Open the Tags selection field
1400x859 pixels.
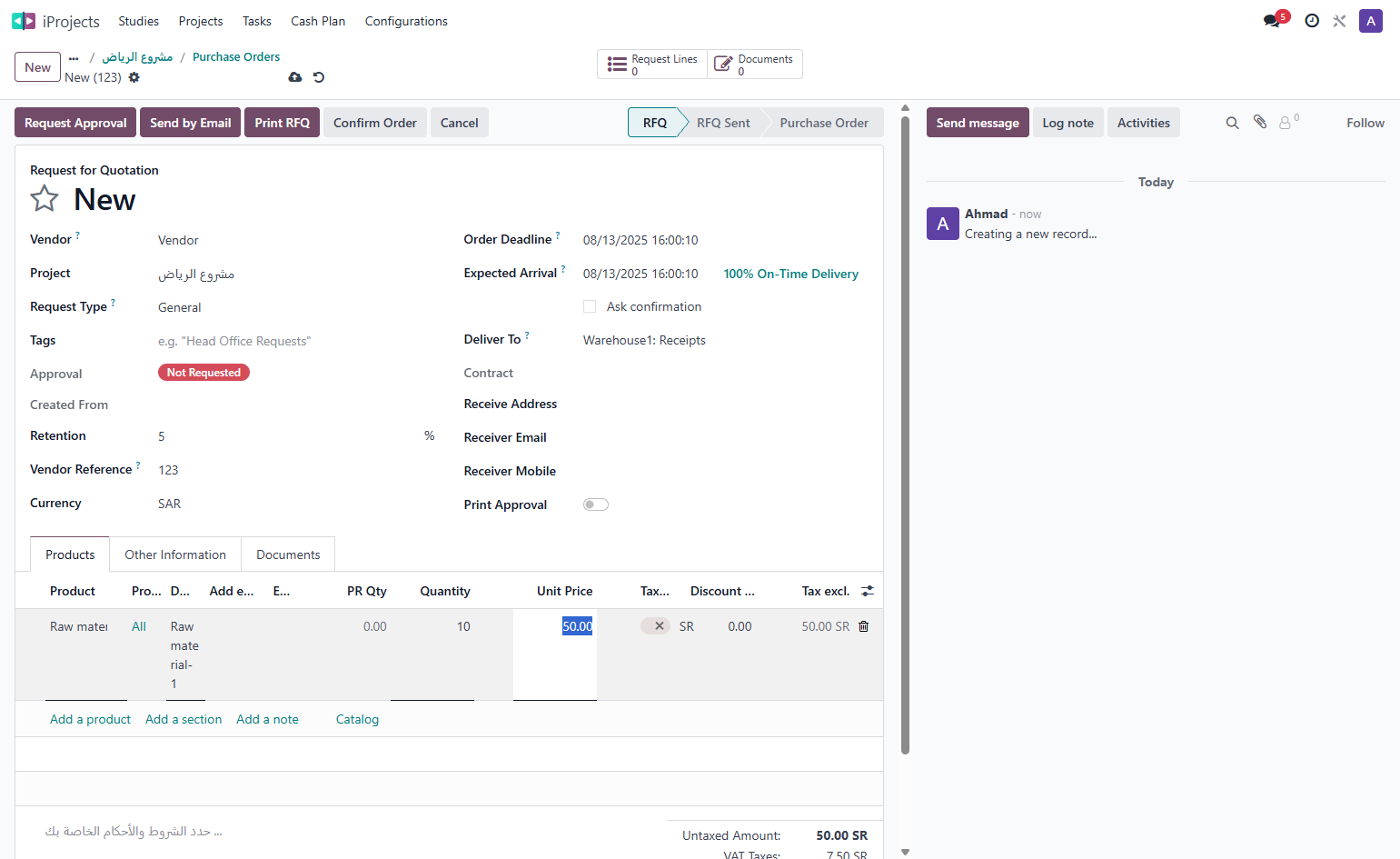coord(296,341)
